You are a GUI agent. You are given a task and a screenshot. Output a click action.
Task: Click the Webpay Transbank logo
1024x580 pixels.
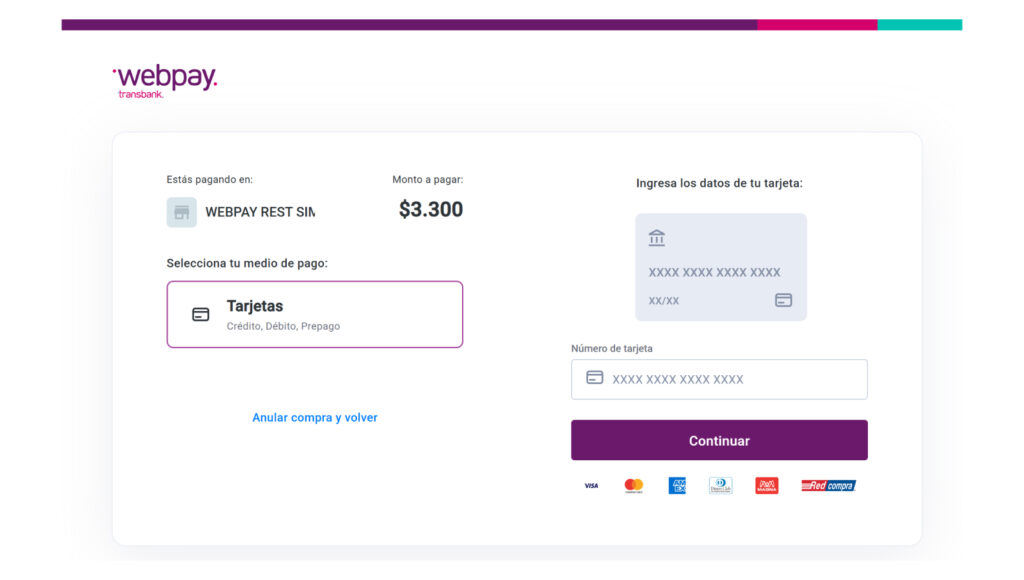coord(165,81)
